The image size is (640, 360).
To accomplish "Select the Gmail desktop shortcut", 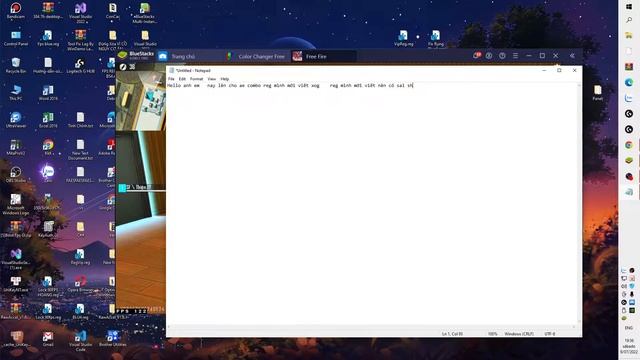I will [48, 339].
